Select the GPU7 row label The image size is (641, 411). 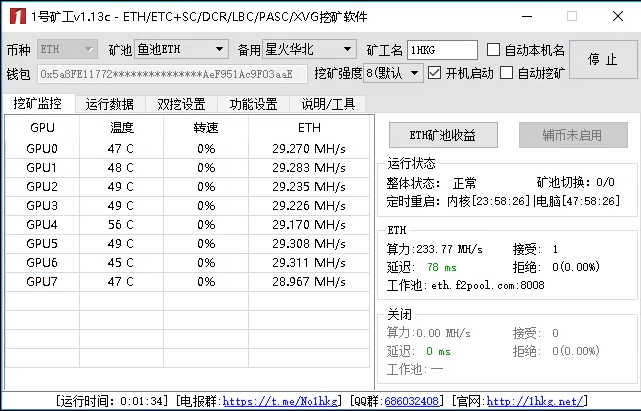tap(42, 281)
